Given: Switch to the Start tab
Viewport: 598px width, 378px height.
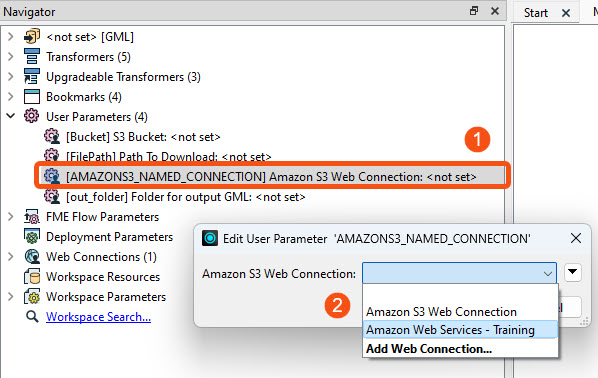Looking at the screenshot, I should click(535, 13).
